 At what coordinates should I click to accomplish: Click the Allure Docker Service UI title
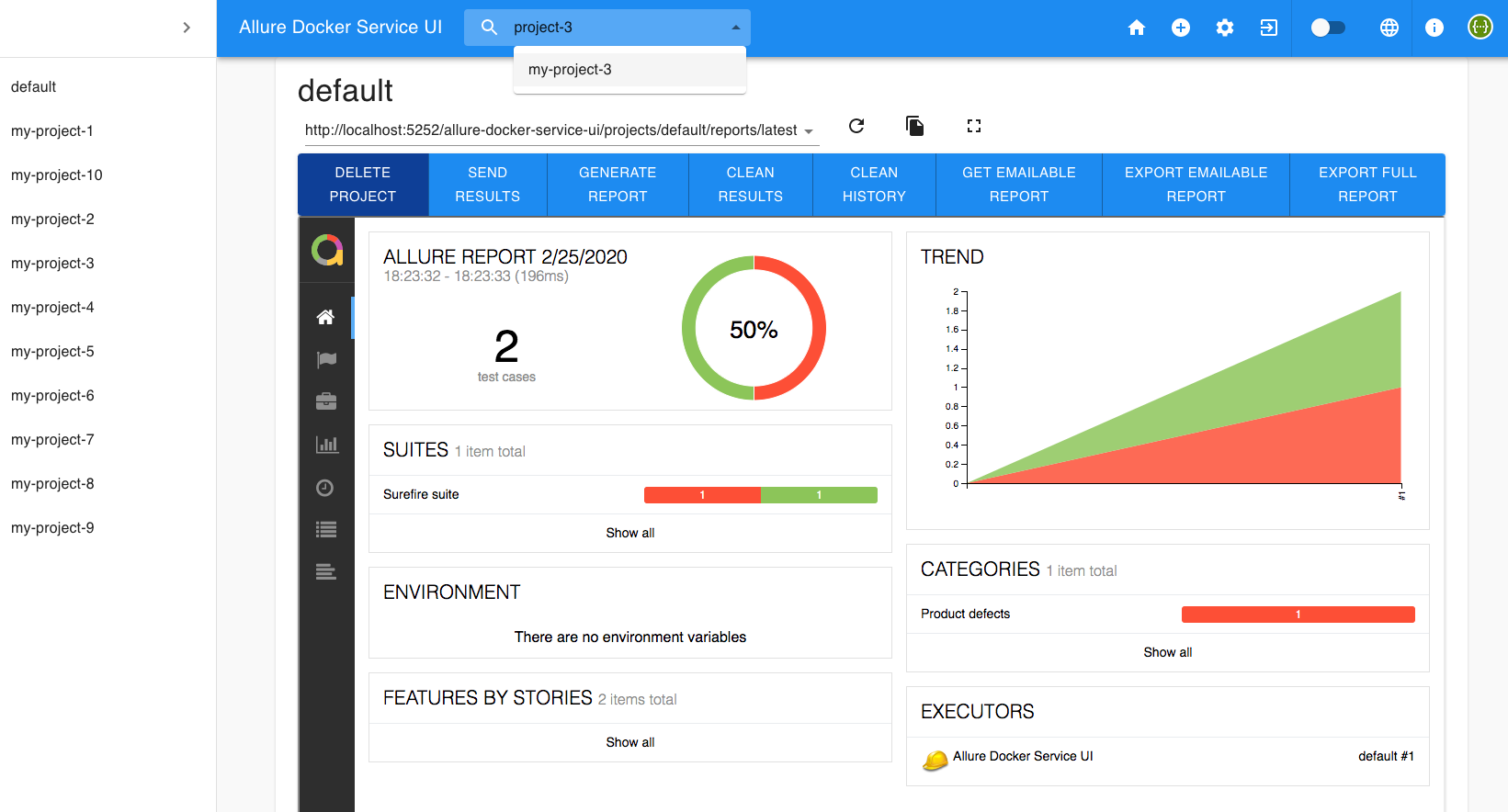pos(341,28)
